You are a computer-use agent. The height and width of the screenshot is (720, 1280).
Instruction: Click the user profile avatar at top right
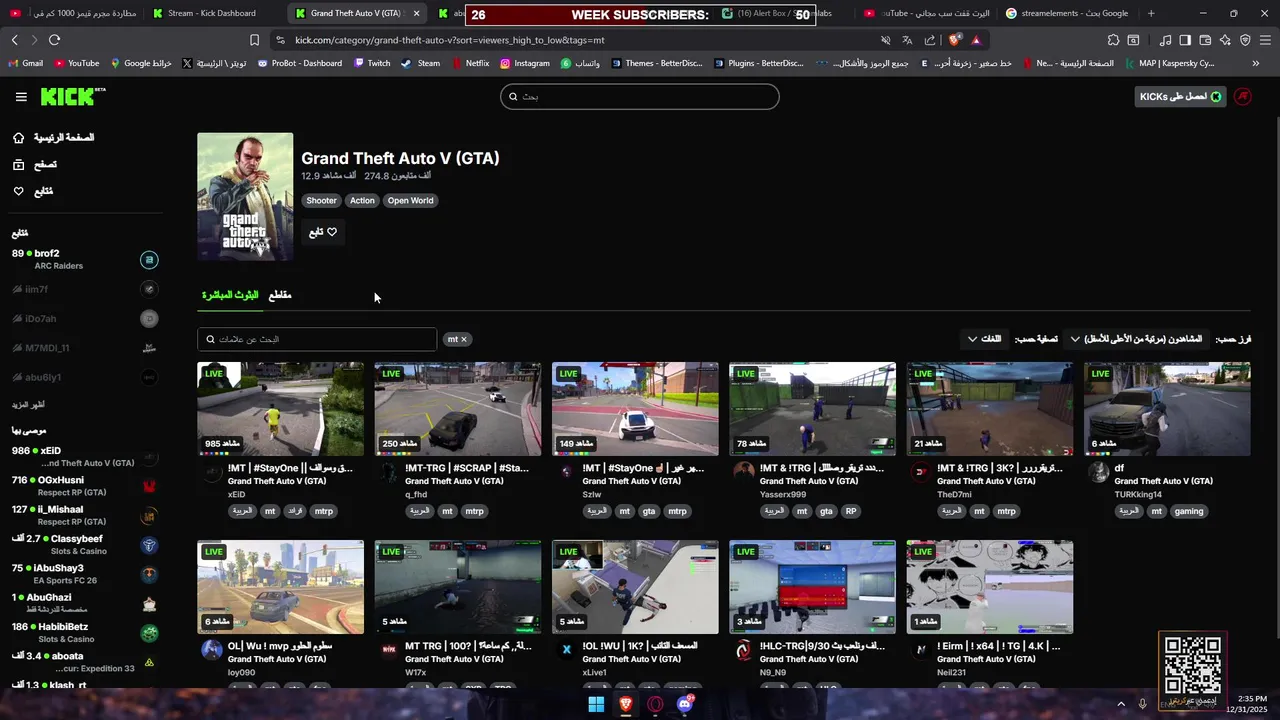point(1243,97)
